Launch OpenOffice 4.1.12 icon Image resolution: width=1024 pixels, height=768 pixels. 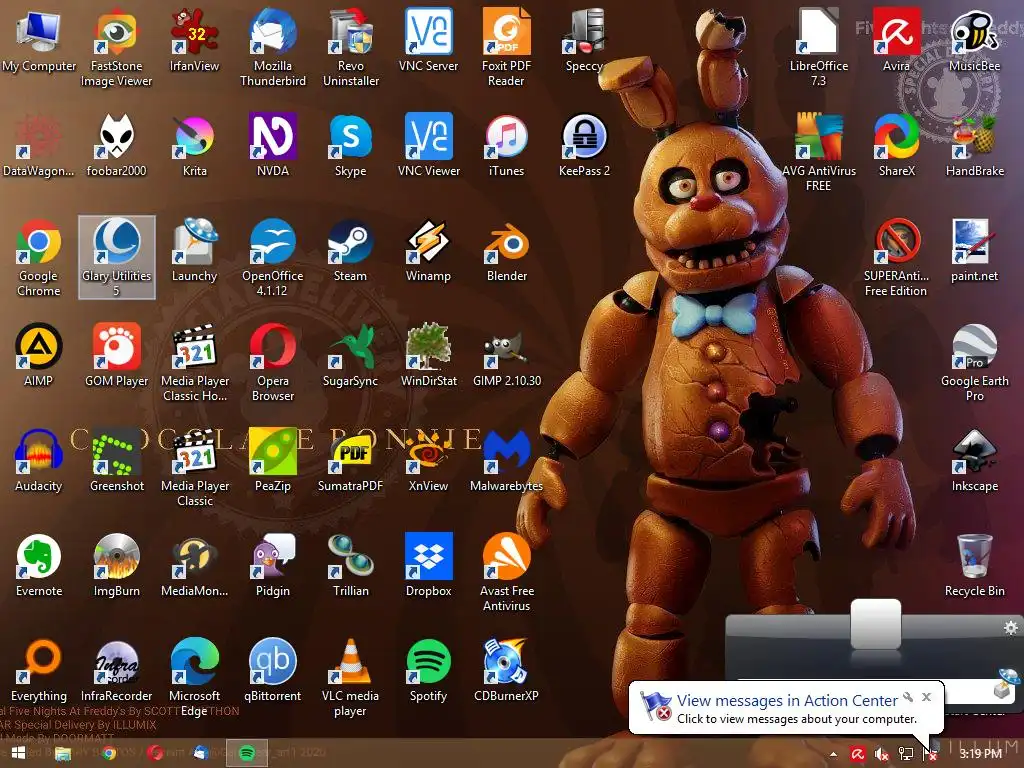point(273,258)
